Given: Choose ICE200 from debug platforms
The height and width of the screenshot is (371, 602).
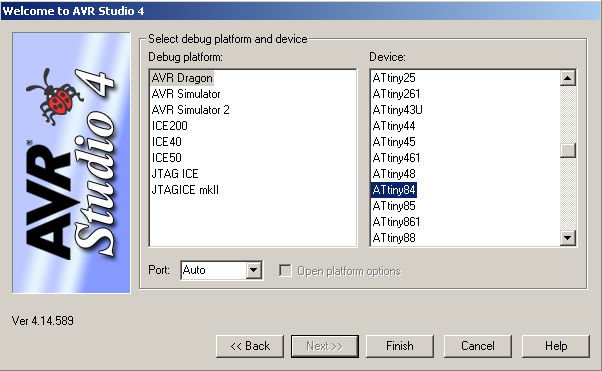Looking at the screenshot, I should click(169, 126).
